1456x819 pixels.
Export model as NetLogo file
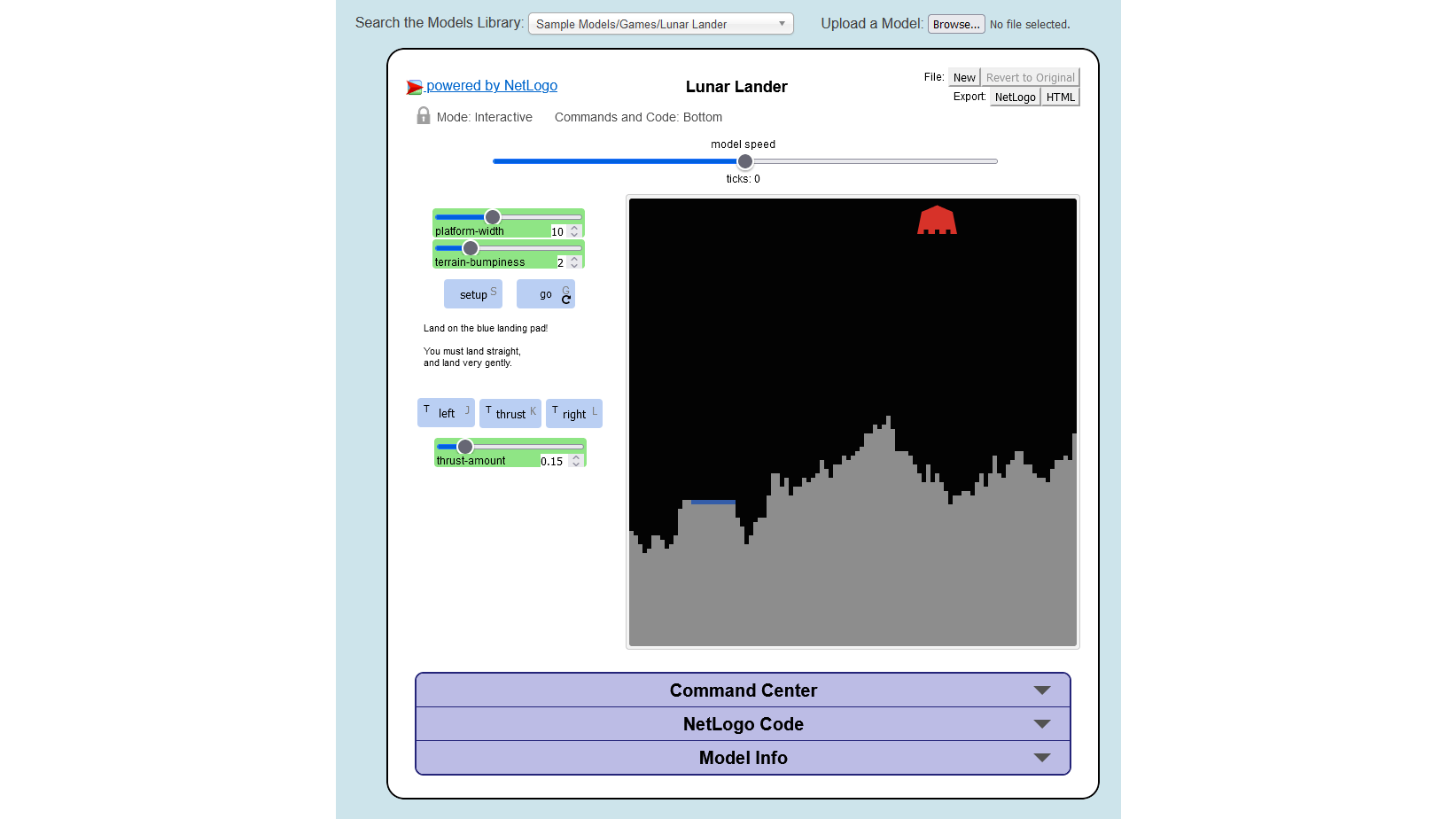tap(1015, 97)
